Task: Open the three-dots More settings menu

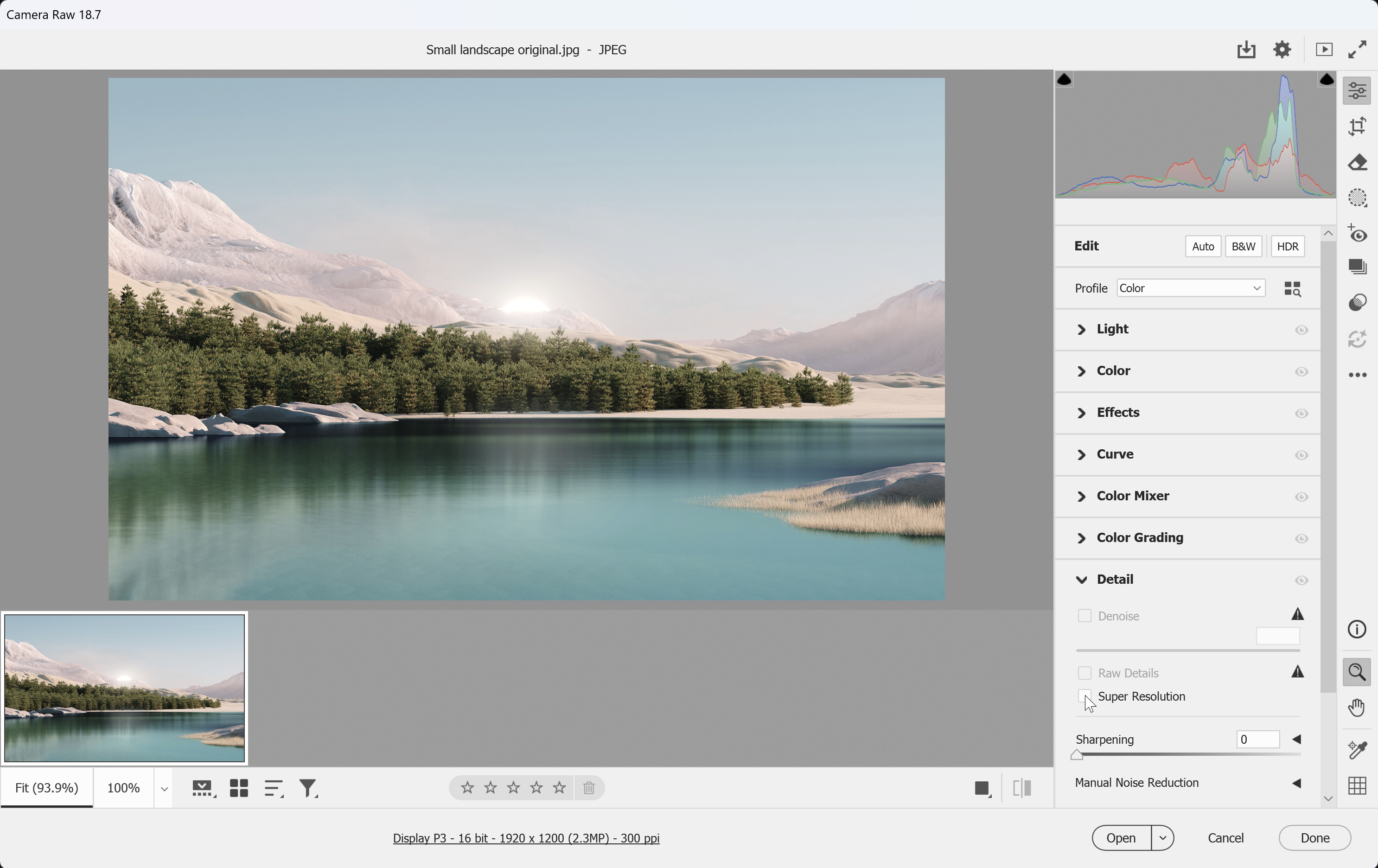Action: [1358, 376]
